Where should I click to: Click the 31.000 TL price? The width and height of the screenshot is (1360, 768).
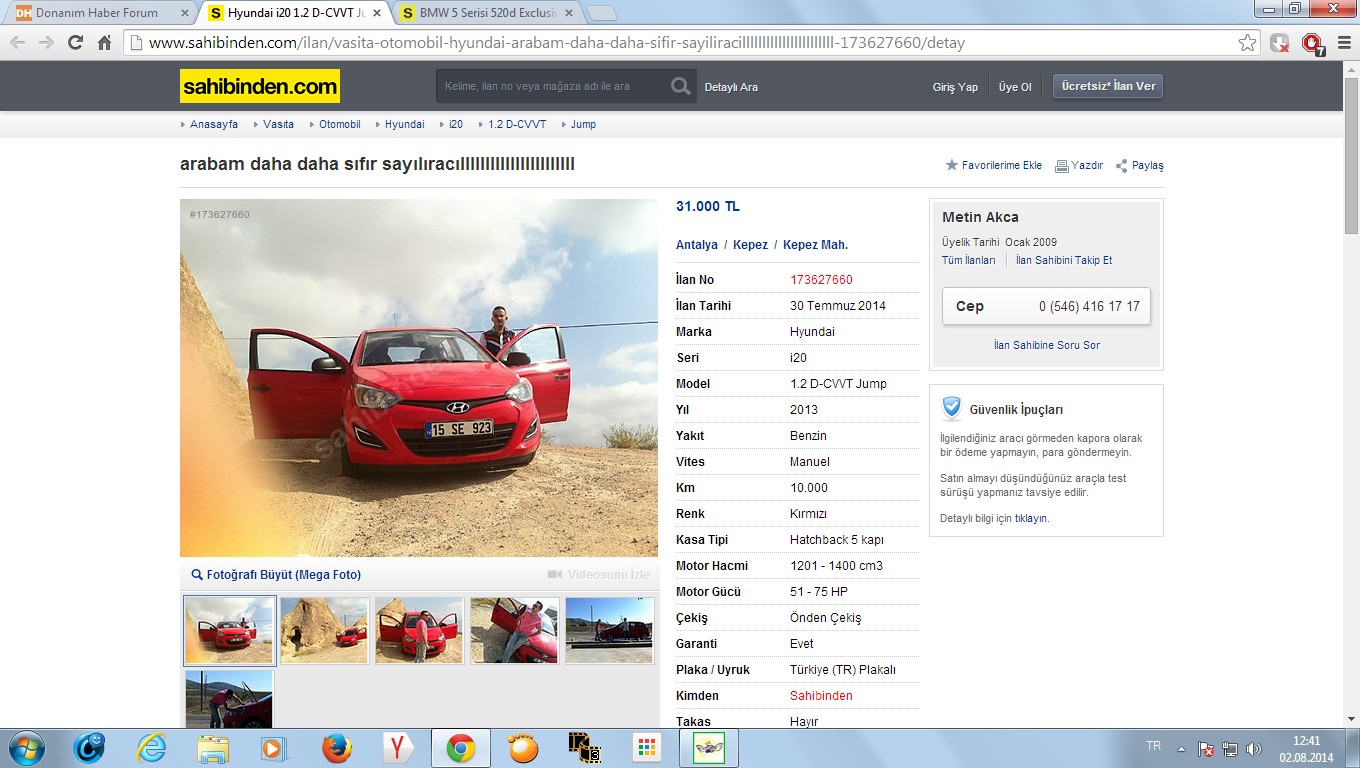point(708,206)
